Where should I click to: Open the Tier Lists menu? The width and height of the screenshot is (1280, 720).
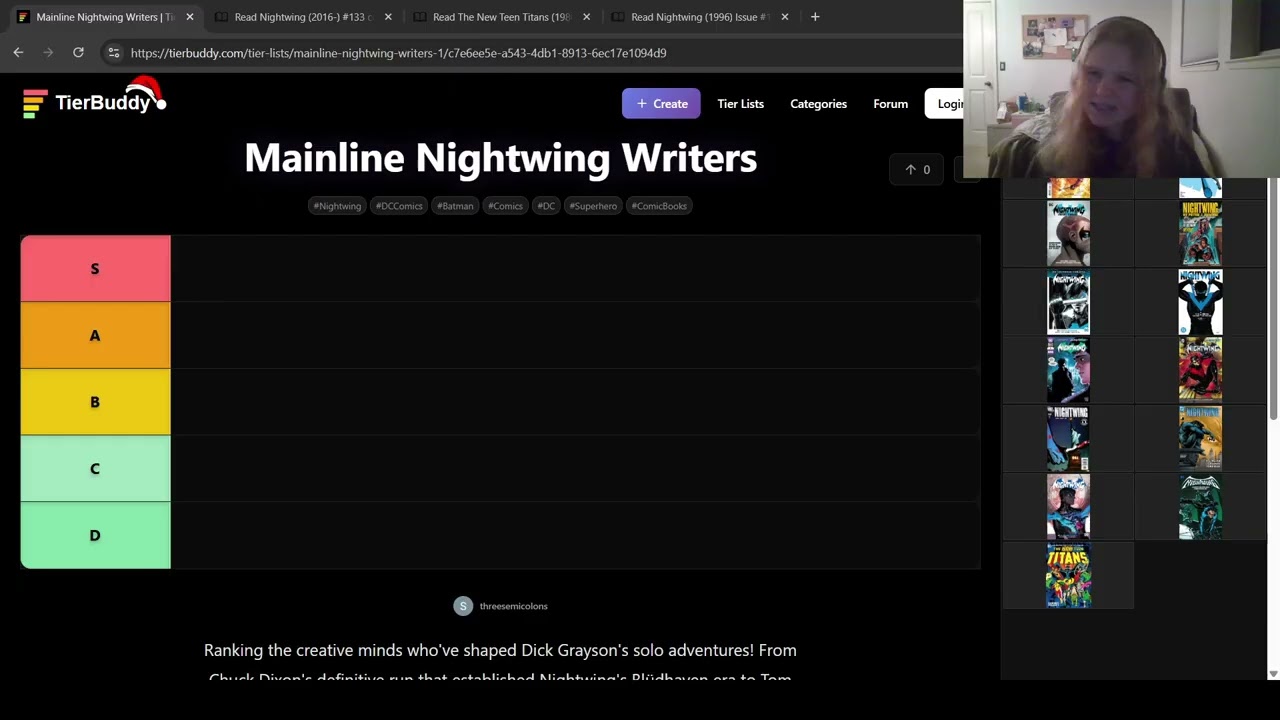tap(740, 104)
